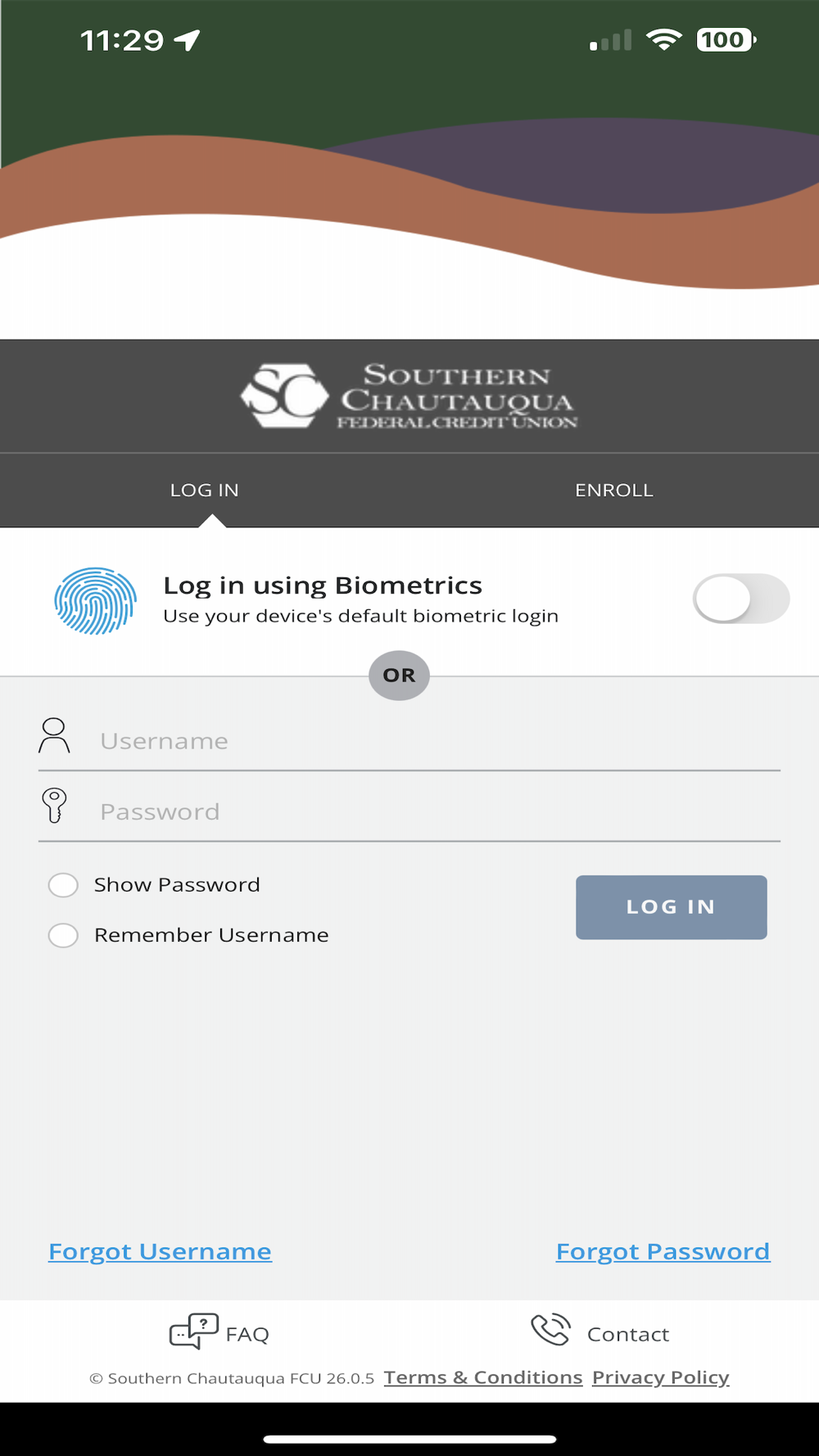
Task: Switch to the Enroll tab
Action: coord(613,490)
